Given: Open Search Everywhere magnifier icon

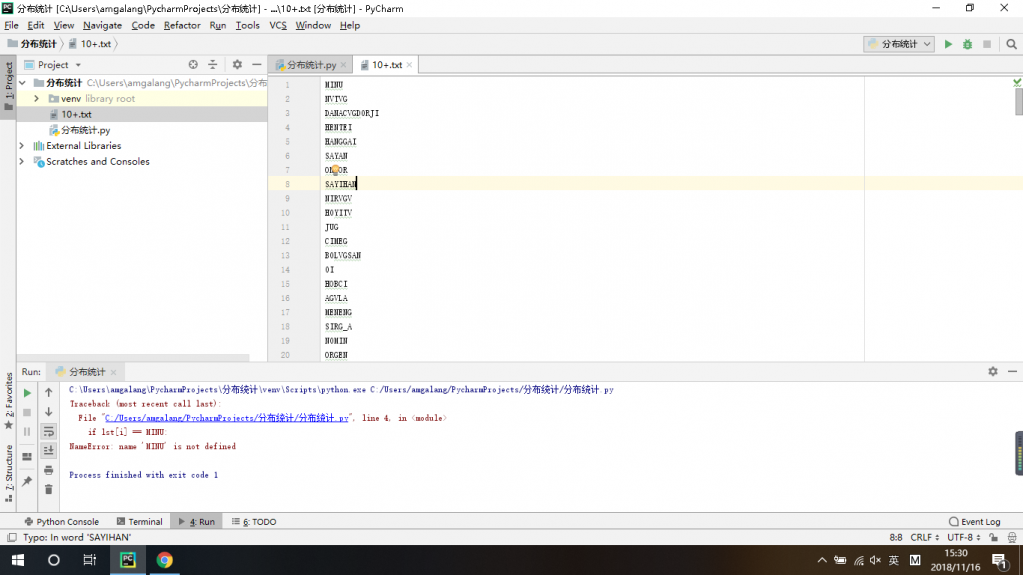Looking at the screenshot, I should coord(1011,44).
